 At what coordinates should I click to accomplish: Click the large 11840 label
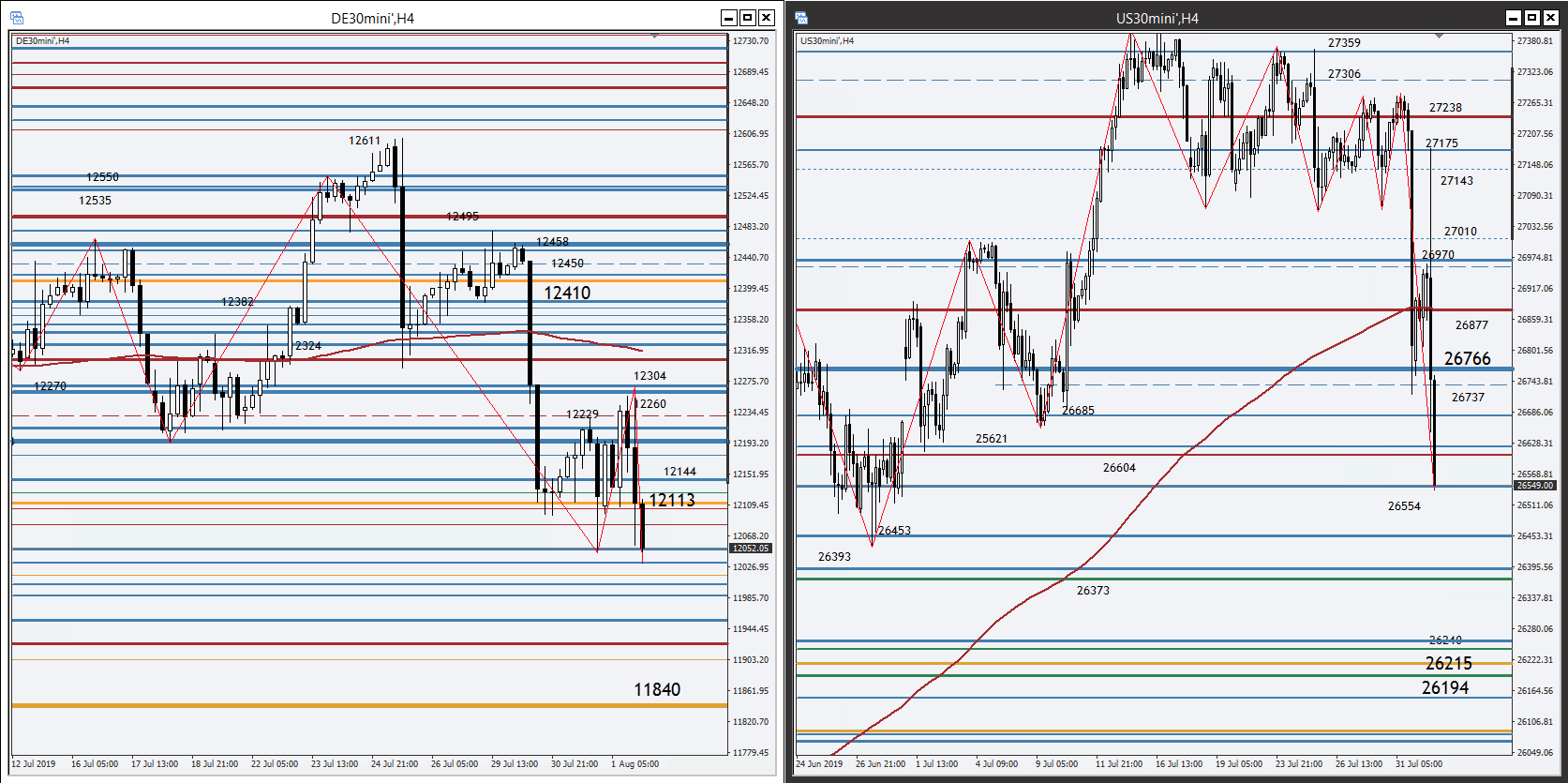(x=657, y=689)
